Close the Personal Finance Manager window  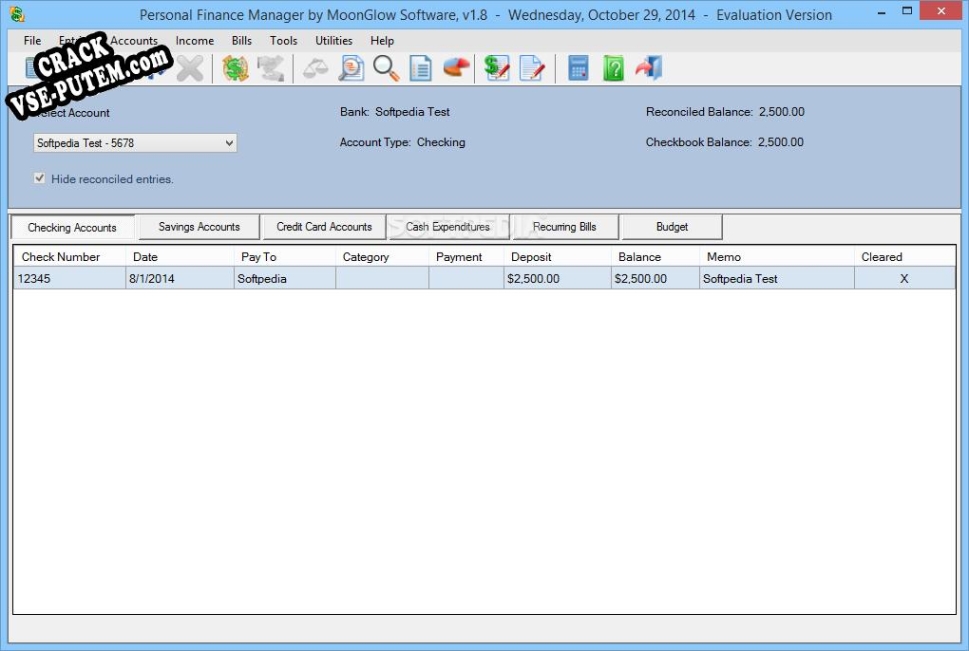click(x=941, y=11)
